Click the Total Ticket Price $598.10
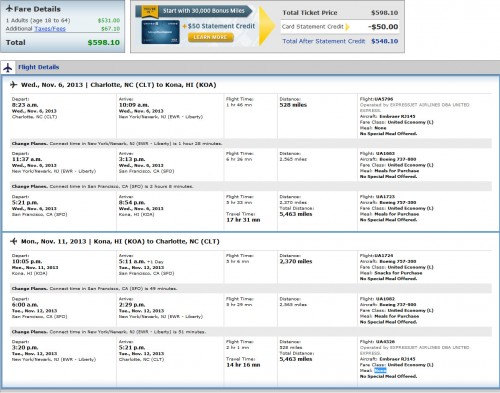Screen dimensions: 500x393 coord(340,13)
